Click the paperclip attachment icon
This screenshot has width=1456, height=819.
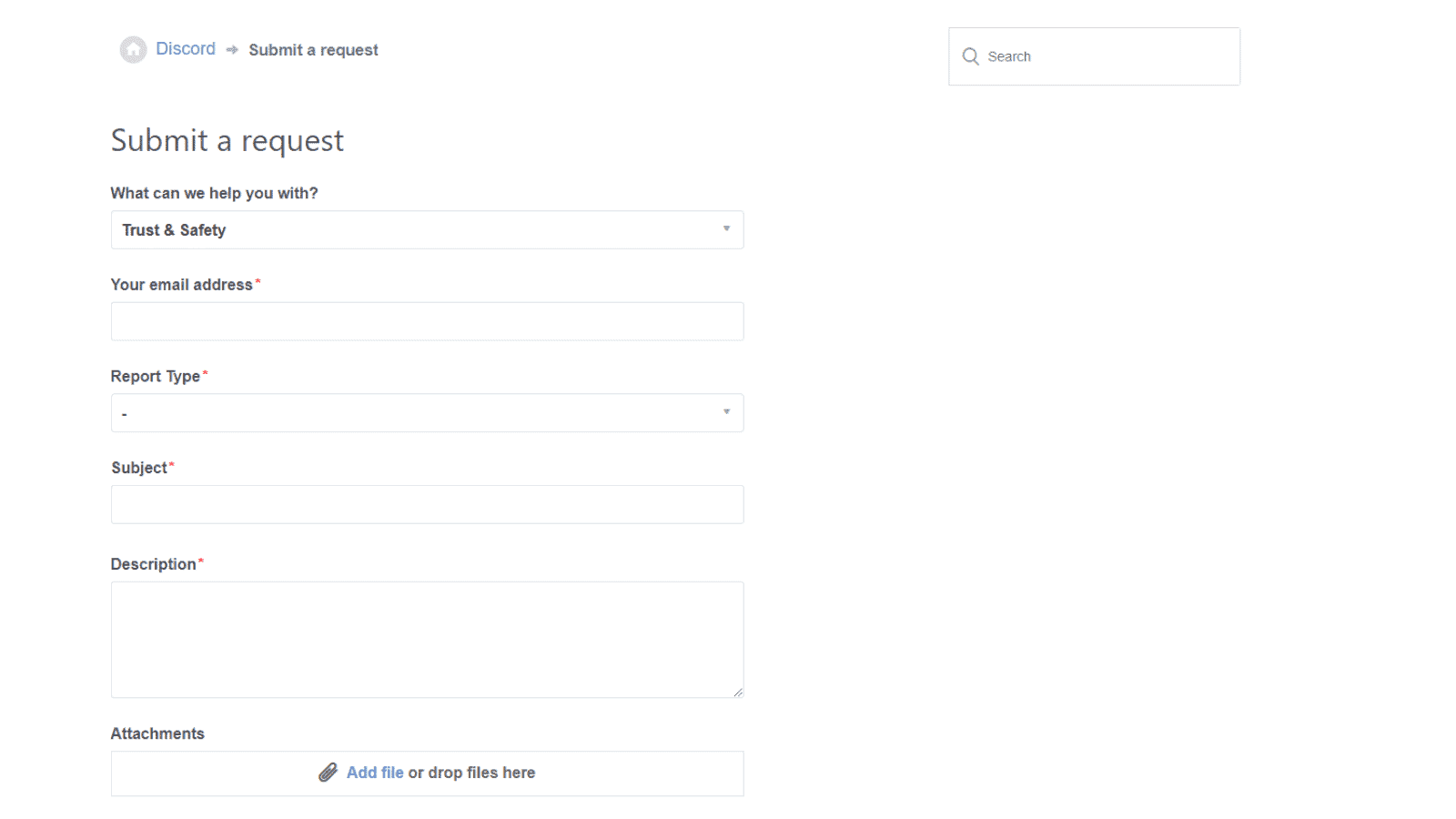tap(329, 772)
